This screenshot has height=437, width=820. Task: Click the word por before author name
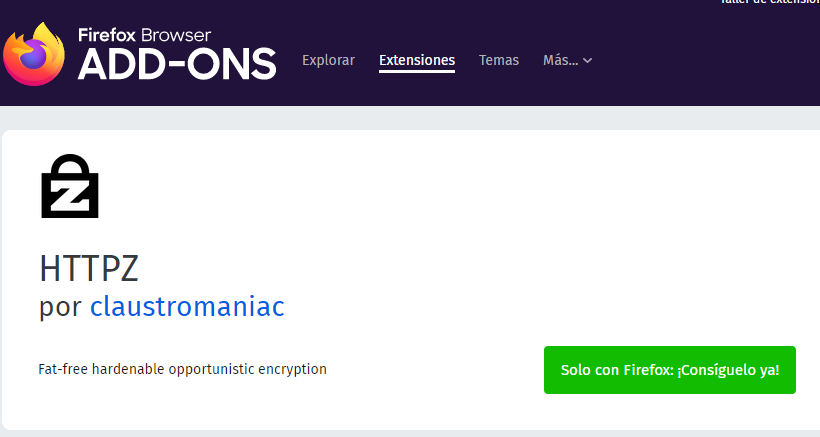coord(60,307)
